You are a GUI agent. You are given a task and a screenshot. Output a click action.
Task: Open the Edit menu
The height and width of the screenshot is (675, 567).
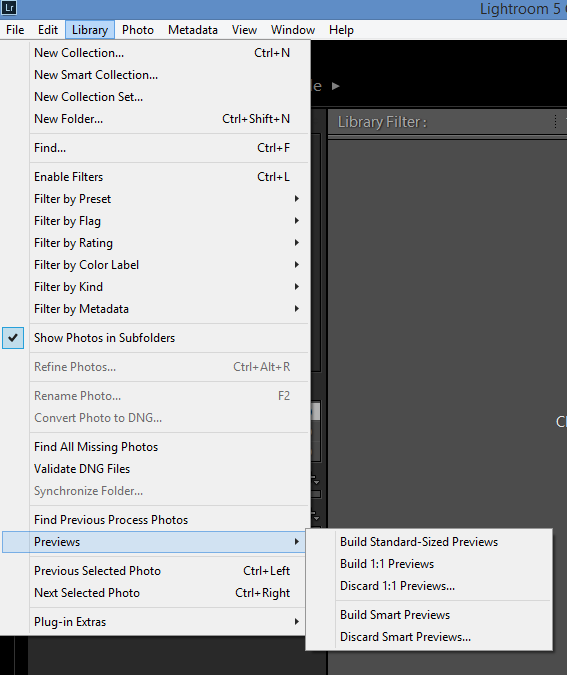click(x=47, y=30)
